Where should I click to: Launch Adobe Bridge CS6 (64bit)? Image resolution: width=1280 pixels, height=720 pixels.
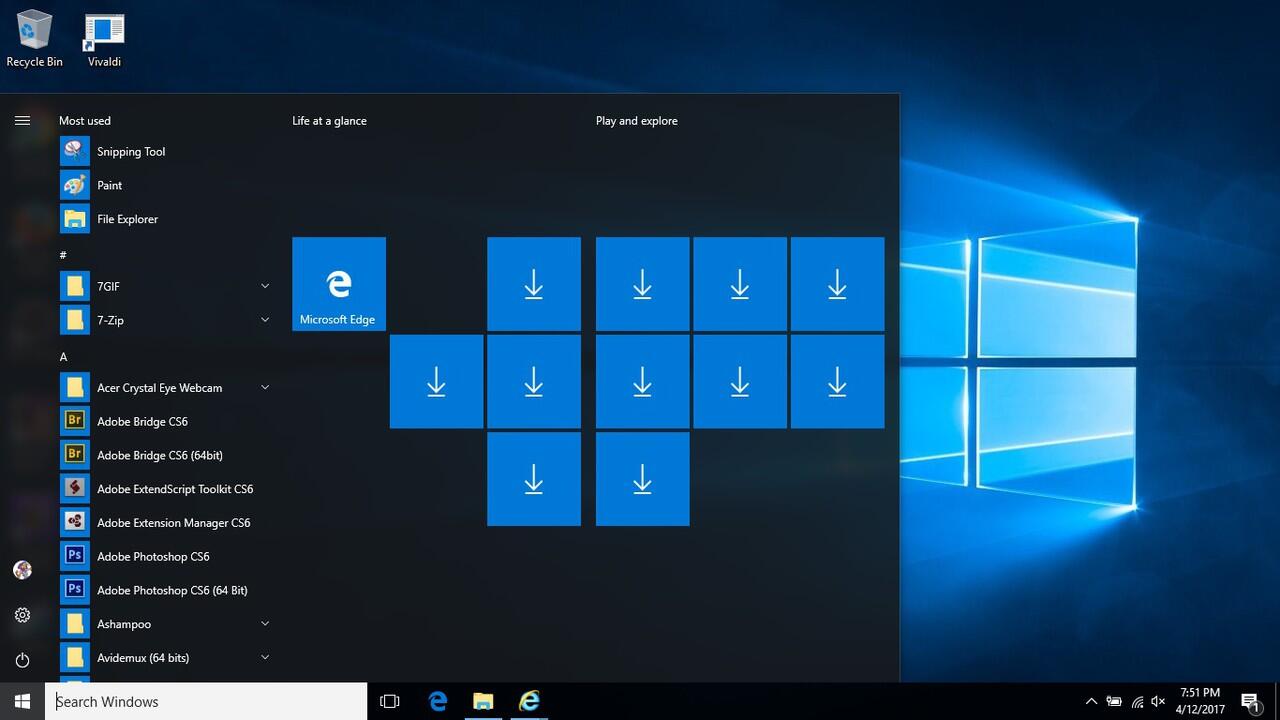(165, 455)
